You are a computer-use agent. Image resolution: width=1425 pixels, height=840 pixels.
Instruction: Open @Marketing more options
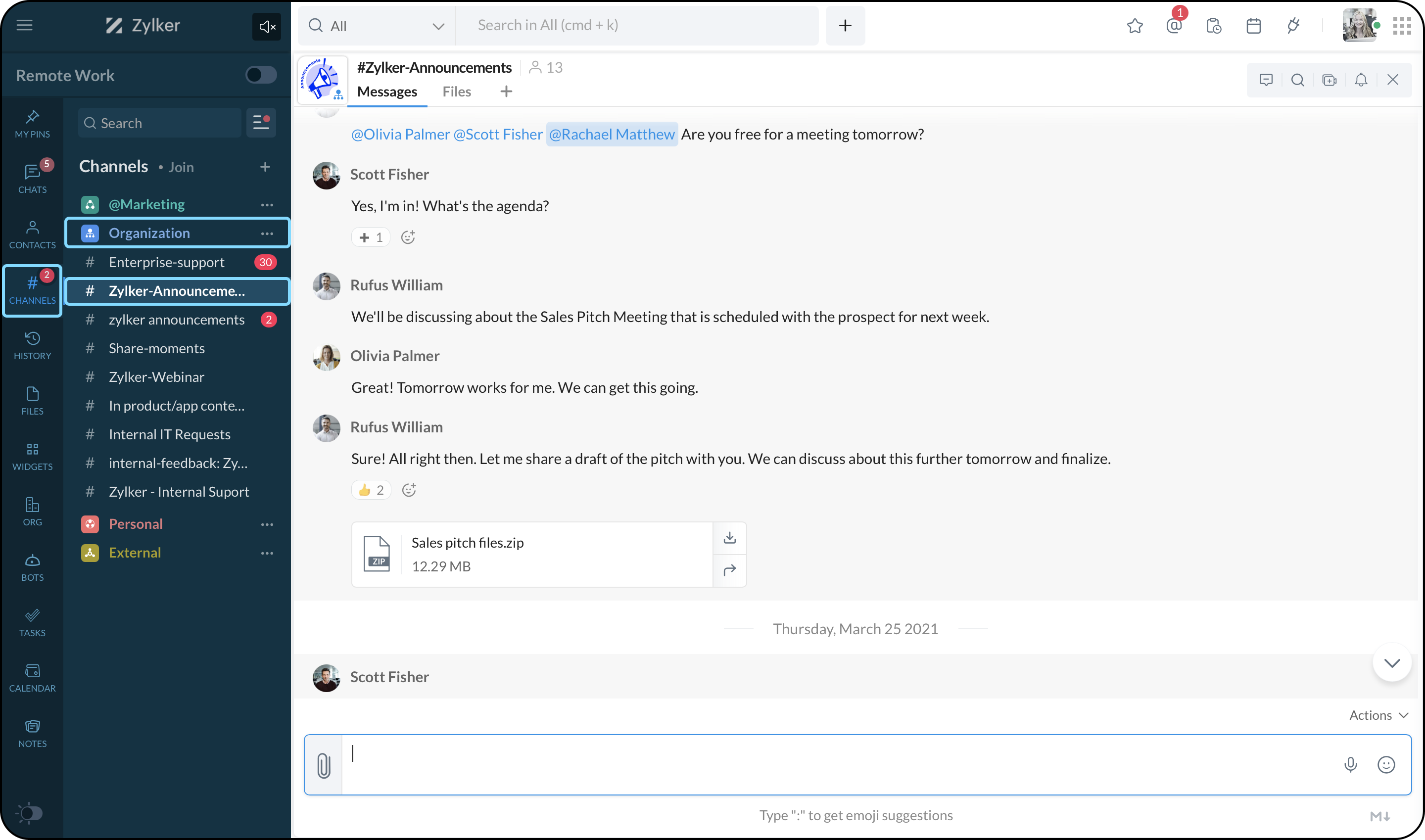[267, 204]
